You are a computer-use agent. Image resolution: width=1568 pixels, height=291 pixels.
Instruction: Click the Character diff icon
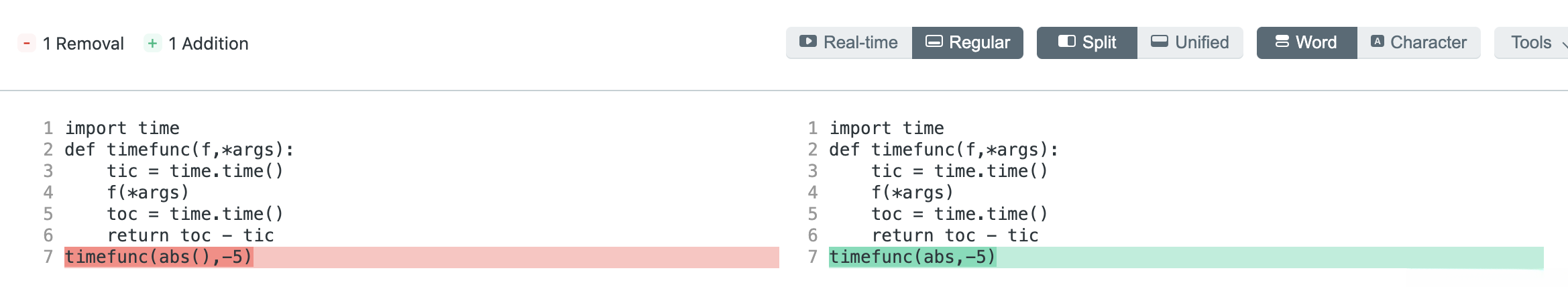click(x=1378, y=42)
